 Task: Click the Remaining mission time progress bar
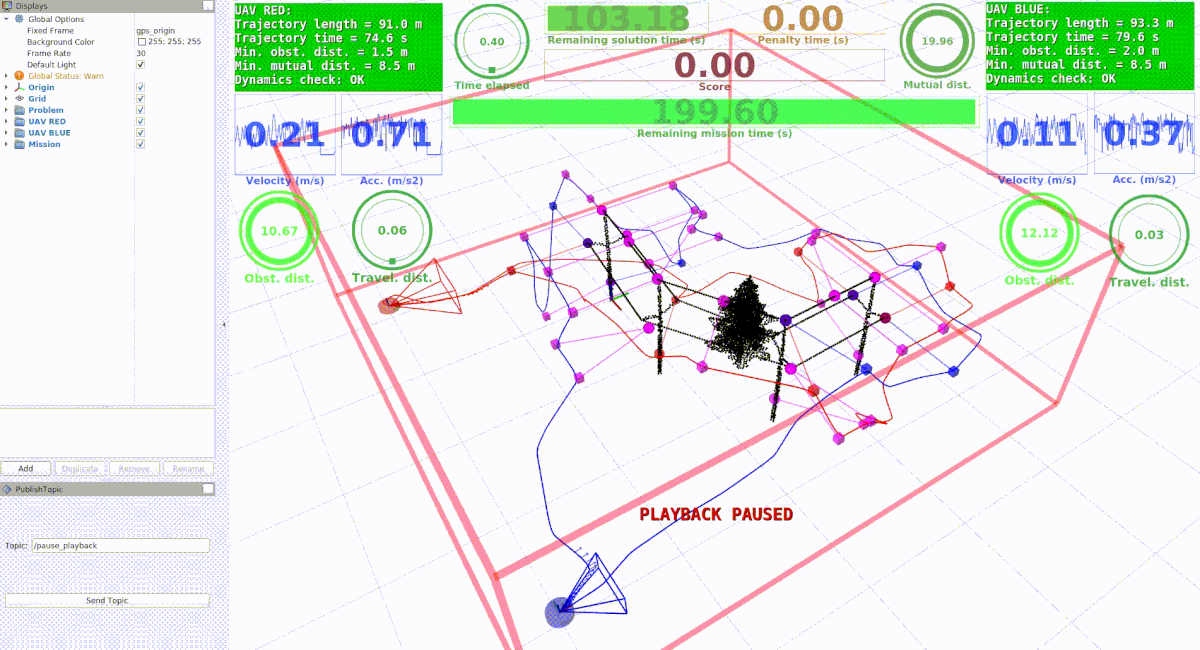[714, 111]
